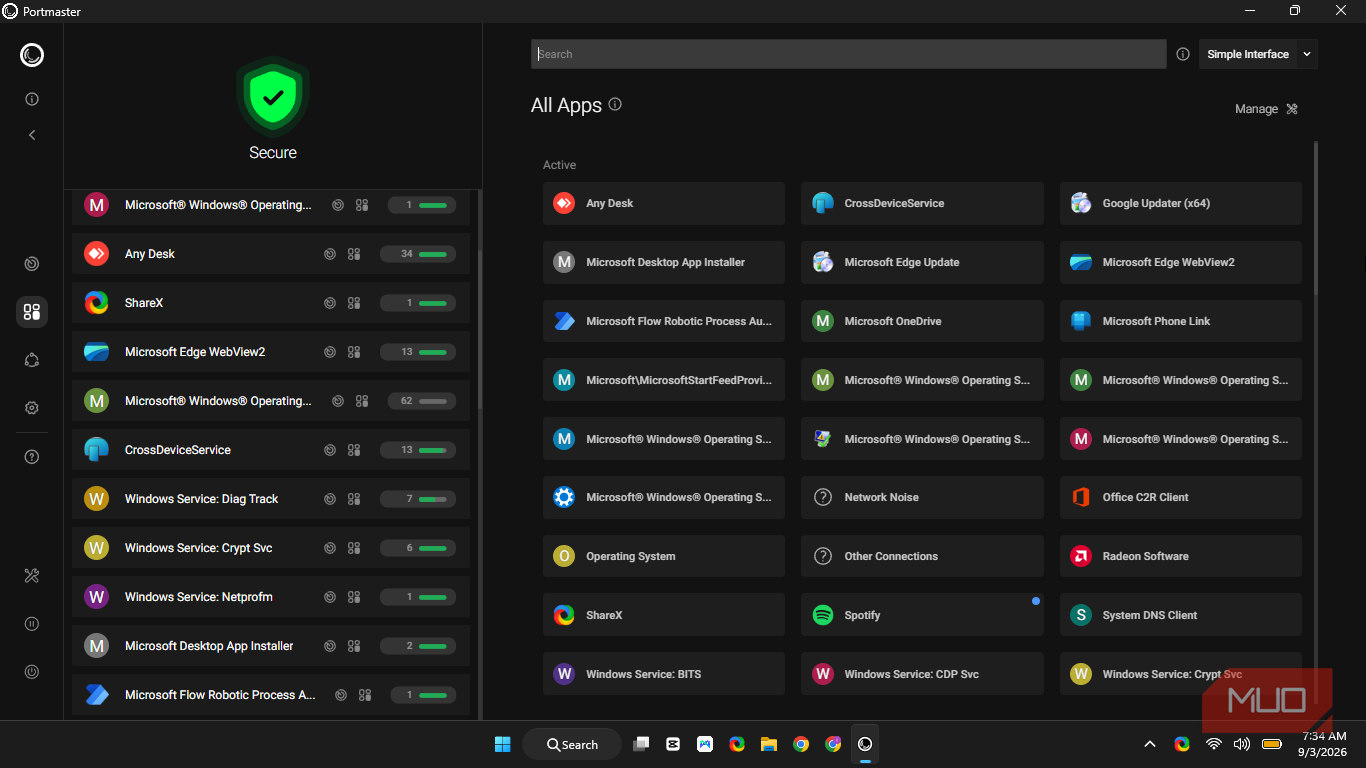Show hidden system tray icons chevron

pos(1150,744)
